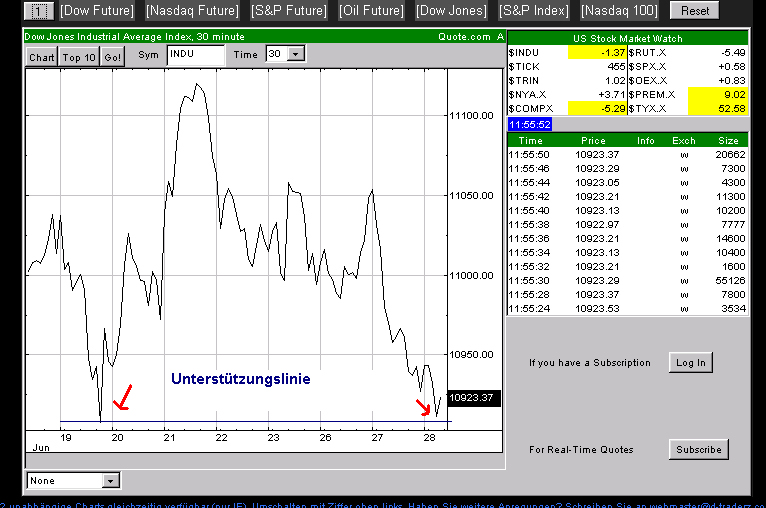The image size is (766, 508).
Task: Click the highlighted -5.29 COMPX value
Action: (597, 108)
